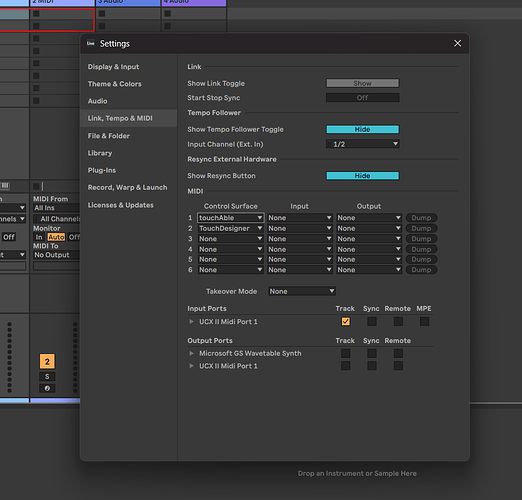Enable Track for UCX II Midi Port 1 input
522x500 pixels.
point(346,322)
